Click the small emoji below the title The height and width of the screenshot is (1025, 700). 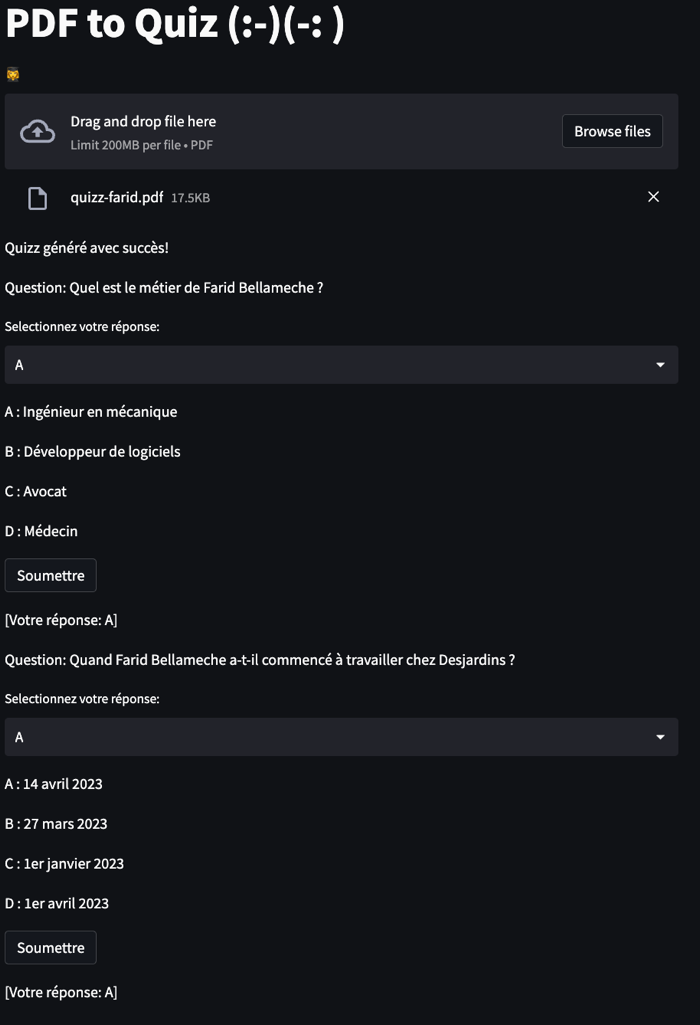12,75
